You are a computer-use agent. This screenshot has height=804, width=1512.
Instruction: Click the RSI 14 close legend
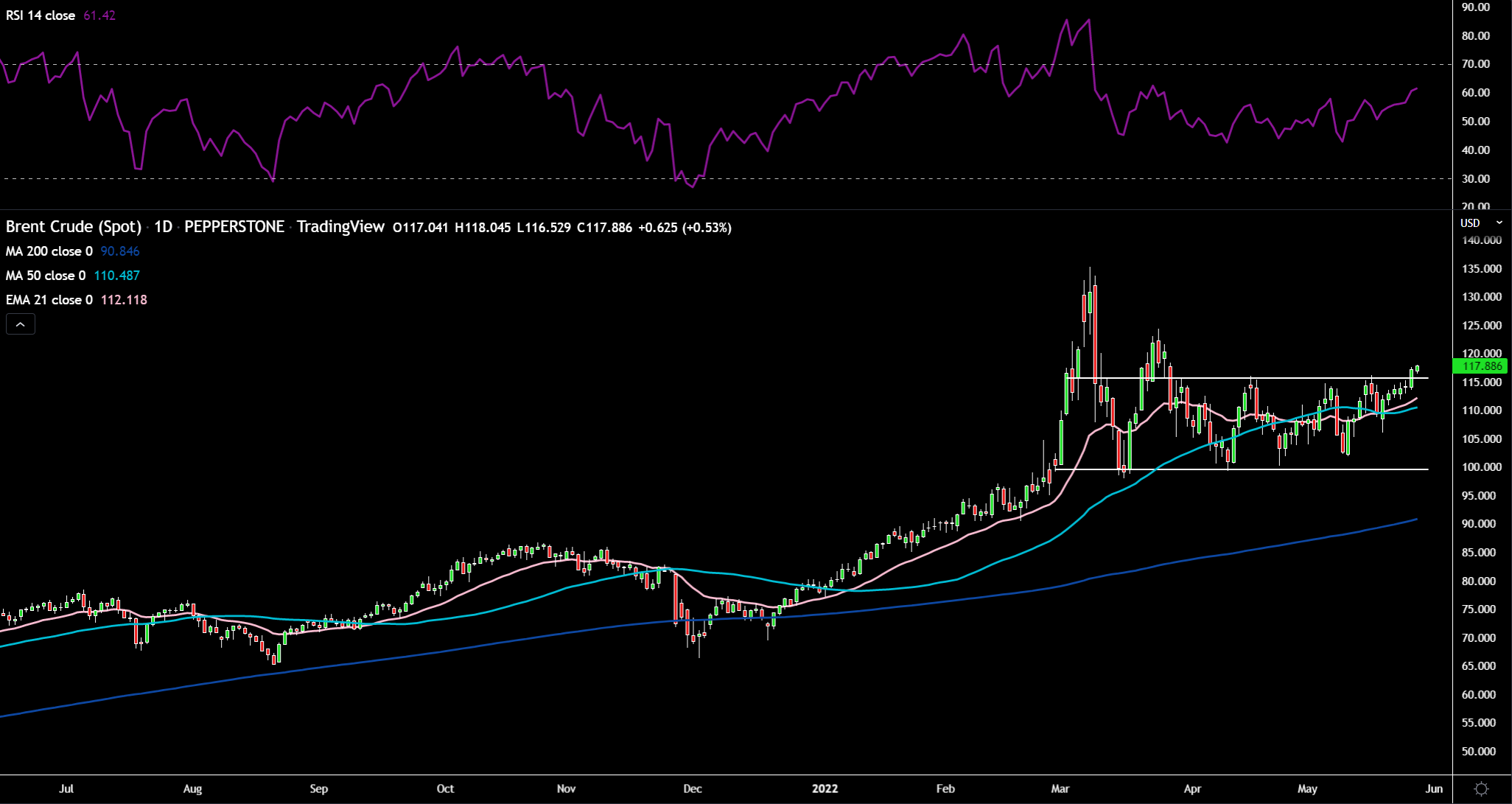41,15
